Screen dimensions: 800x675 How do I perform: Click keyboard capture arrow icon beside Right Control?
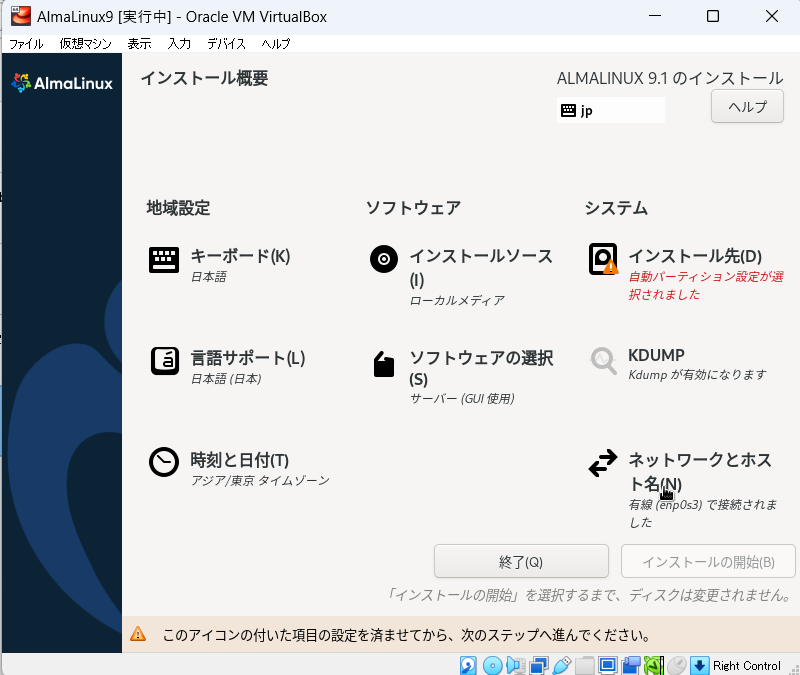[699, 666]
